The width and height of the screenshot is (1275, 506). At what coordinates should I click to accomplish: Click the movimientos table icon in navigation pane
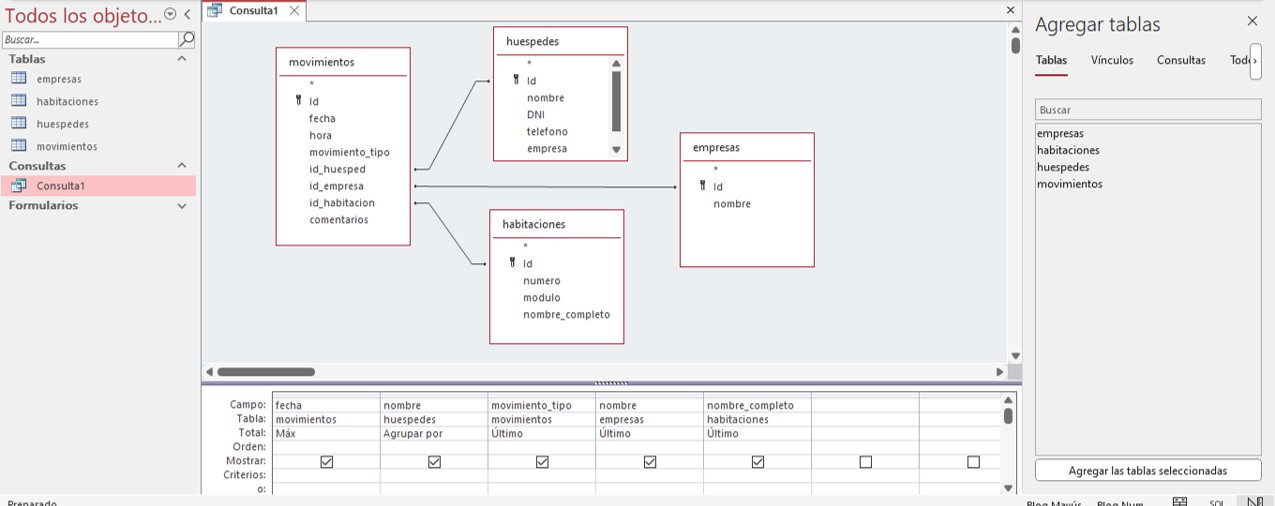click(x=18, y=146)
